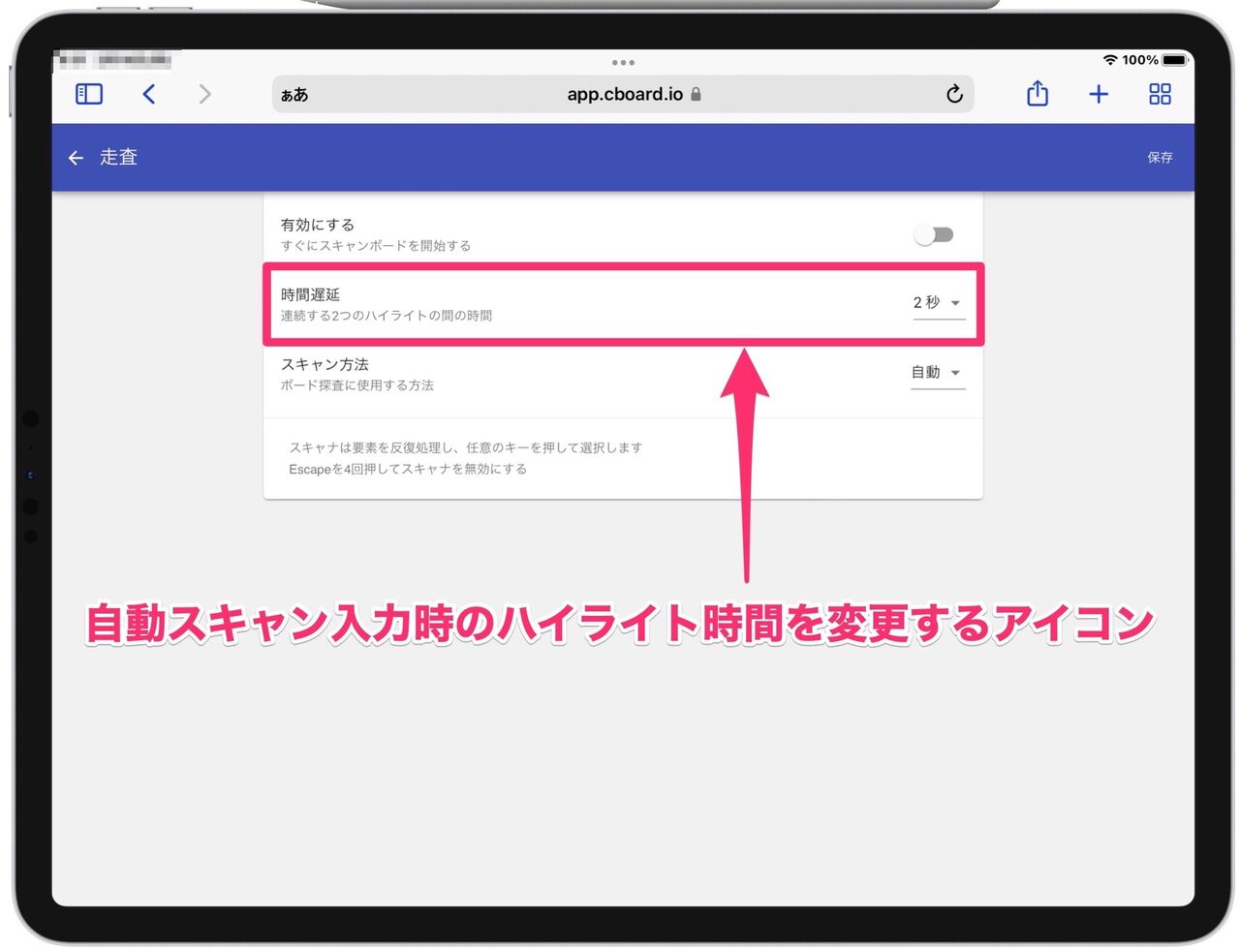Select the app.cboard.io address field
This screenshot has width=1240, height=952.
click(x=623, y=94)
